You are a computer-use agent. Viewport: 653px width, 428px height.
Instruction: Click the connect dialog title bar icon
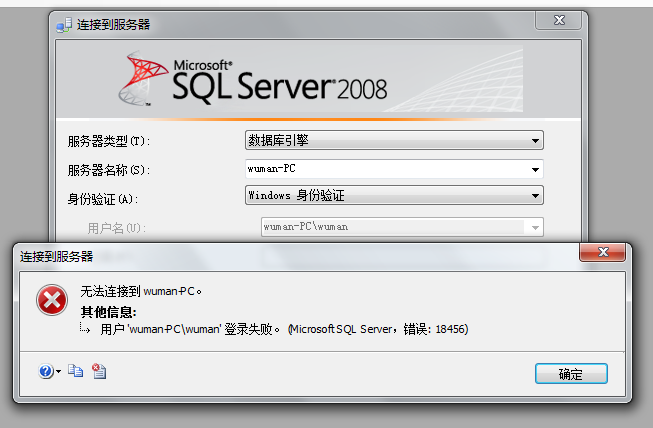click(63, 23)
